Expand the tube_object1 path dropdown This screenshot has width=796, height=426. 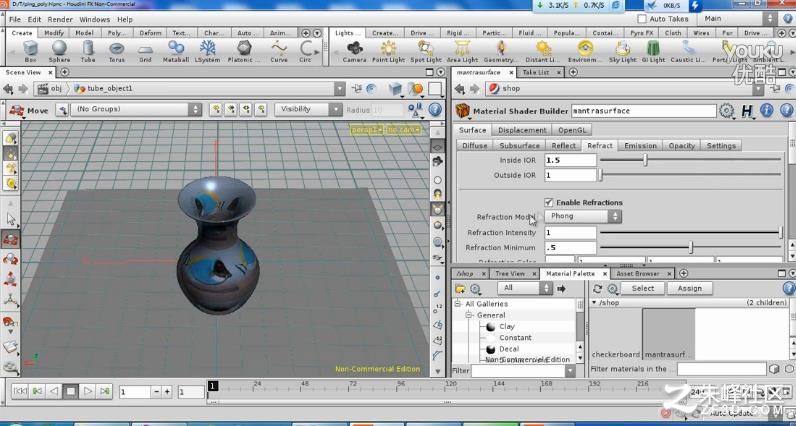click(x=340, y=89)
